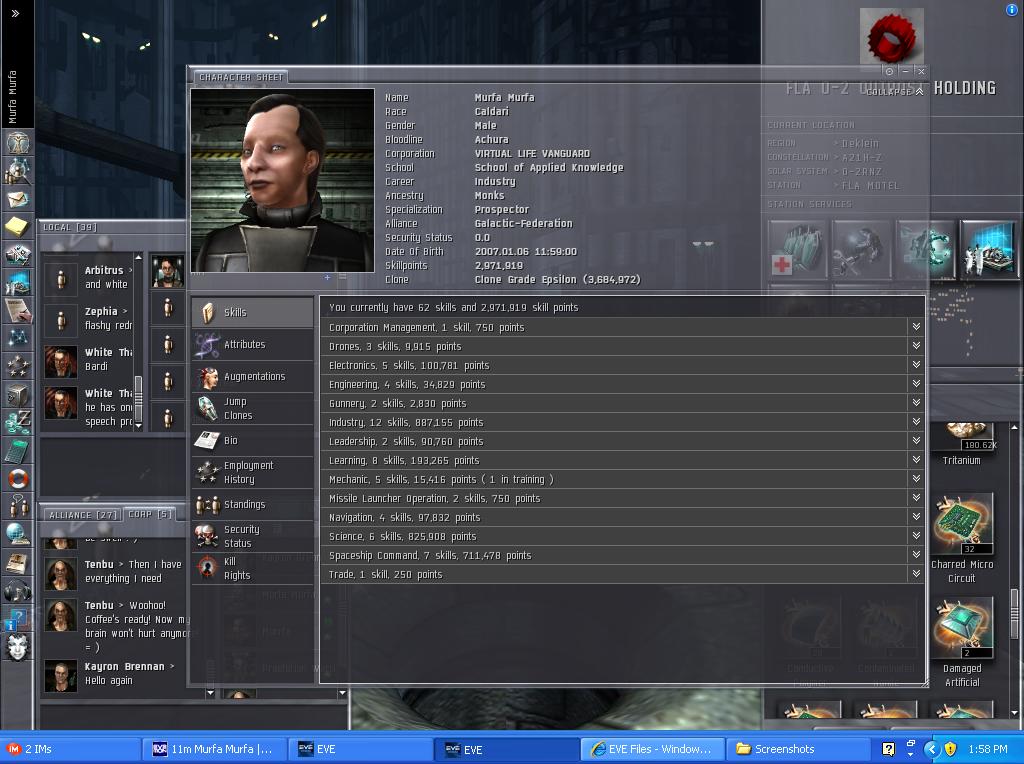The width and height of the screenshot is (1024, 764).
Task: Open the Assets cube icon
Action: (x=18, y=394)
